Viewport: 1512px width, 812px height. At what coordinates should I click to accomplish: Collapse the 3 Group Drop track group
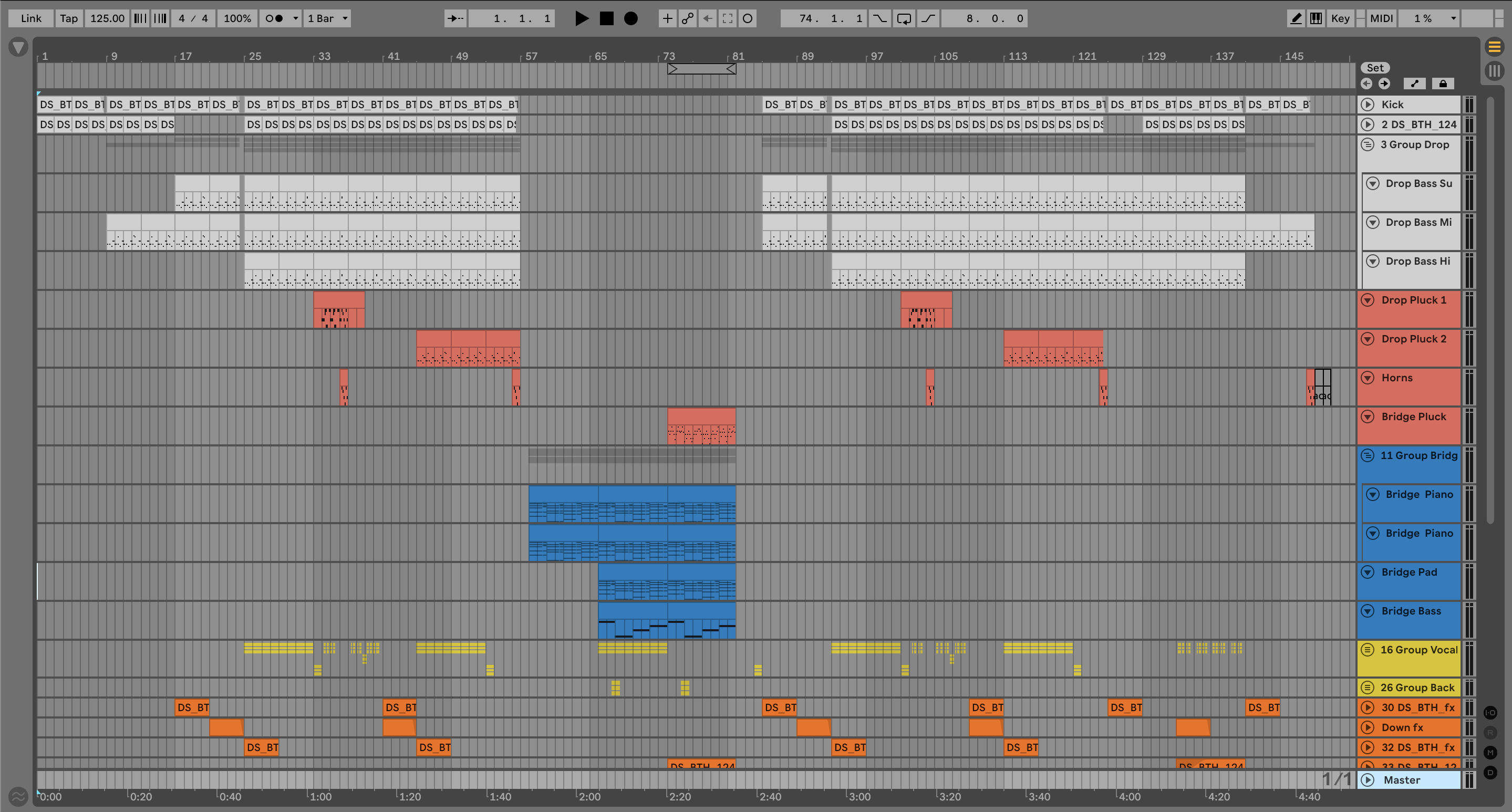[1368, 144]
